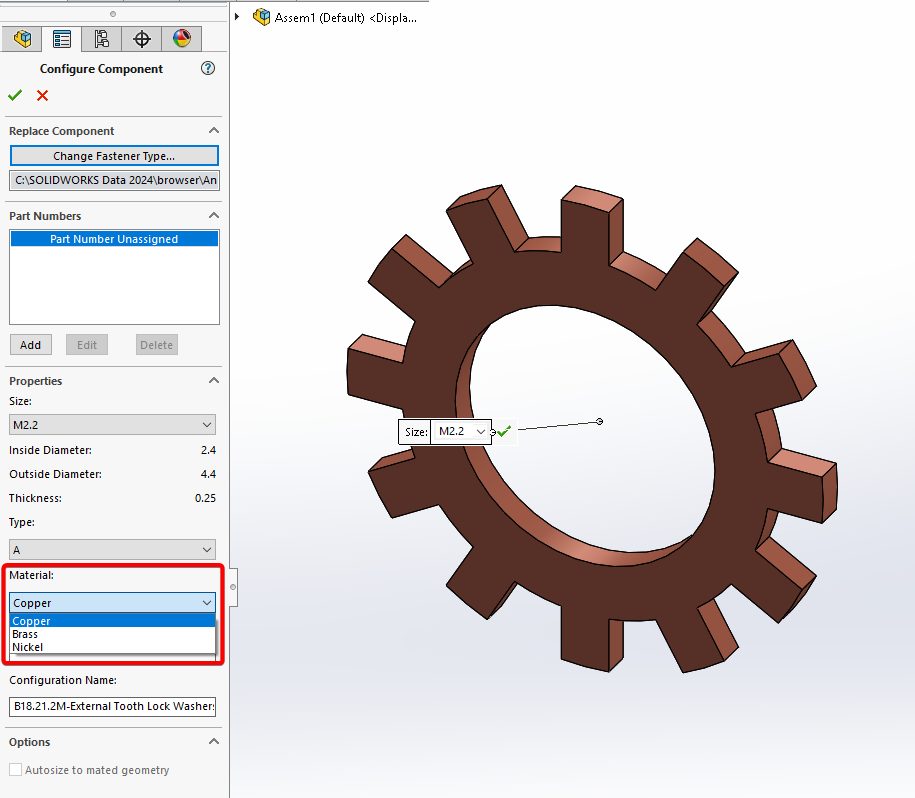Click the Assem1 assembly icon
Viewport: 915px width, 798px height.
click(x=261, y=17)
